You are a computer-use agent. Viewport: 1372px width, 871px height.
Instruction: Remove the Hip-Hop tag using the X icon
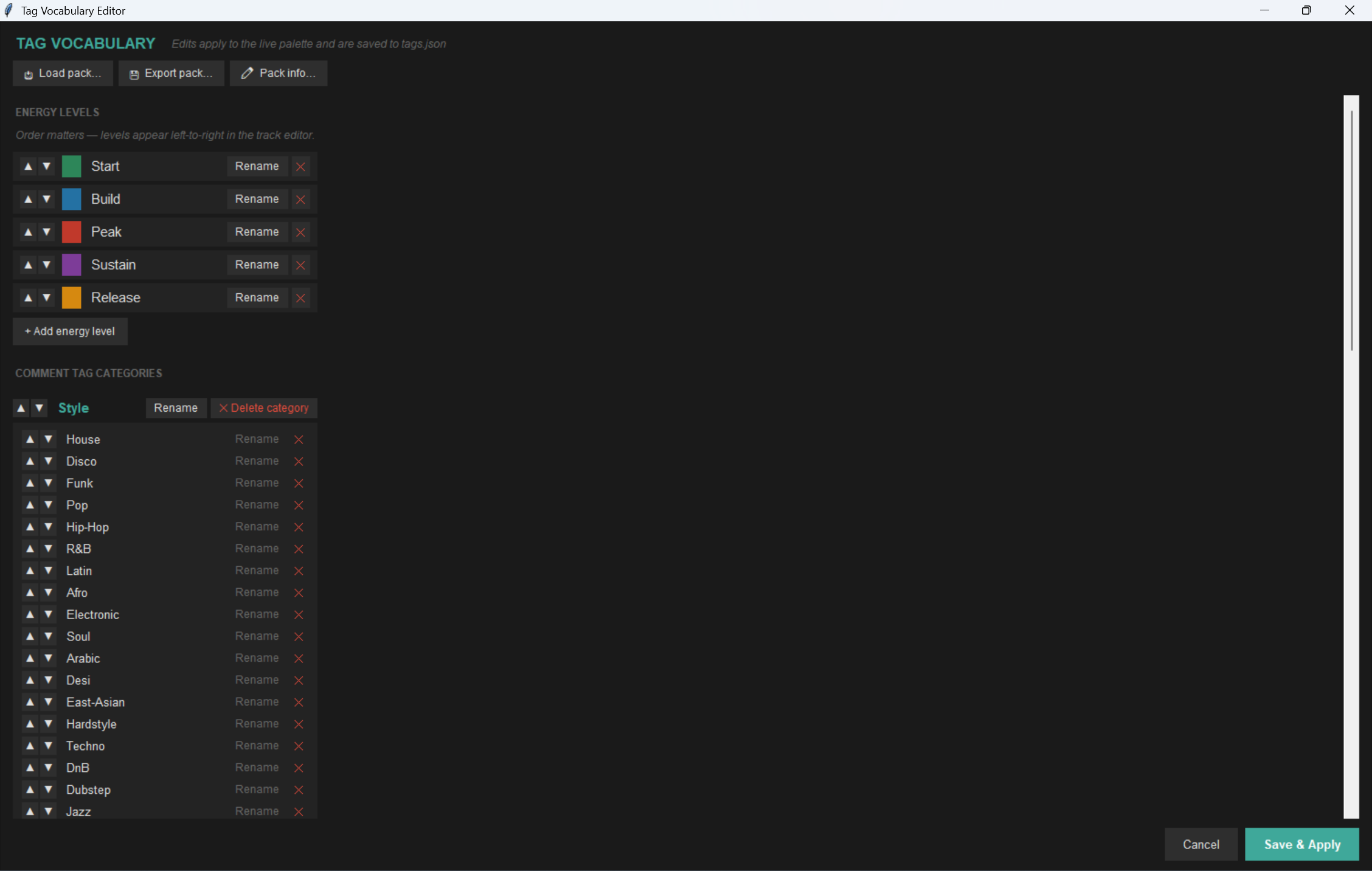pos(299,527)
